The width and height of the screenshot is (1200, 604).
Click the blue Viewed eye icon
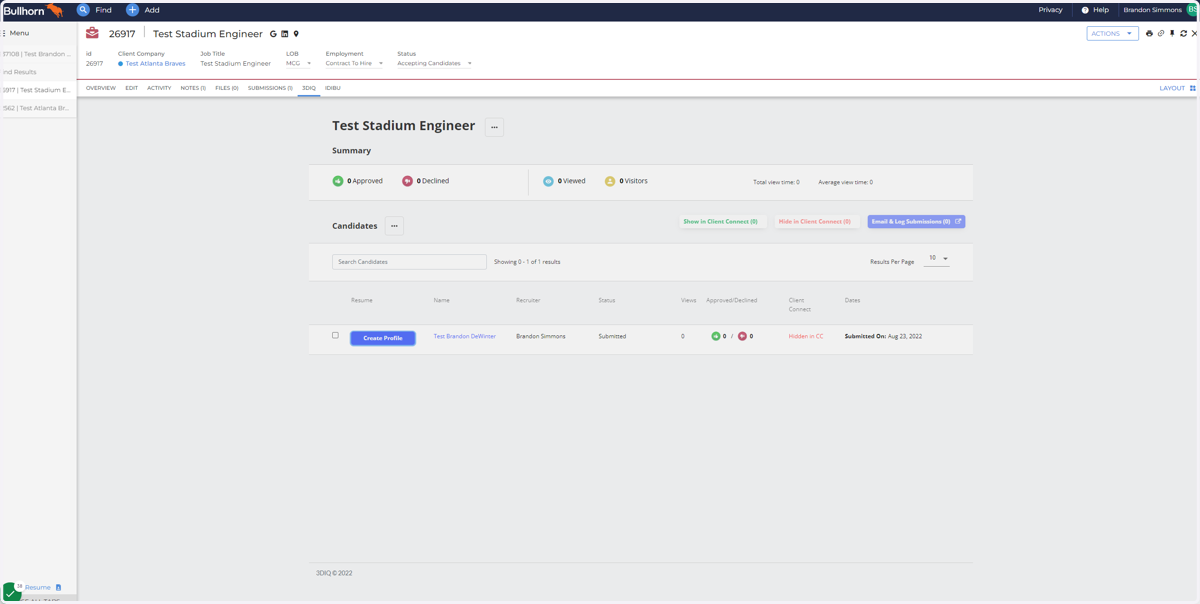pos(548,181)
